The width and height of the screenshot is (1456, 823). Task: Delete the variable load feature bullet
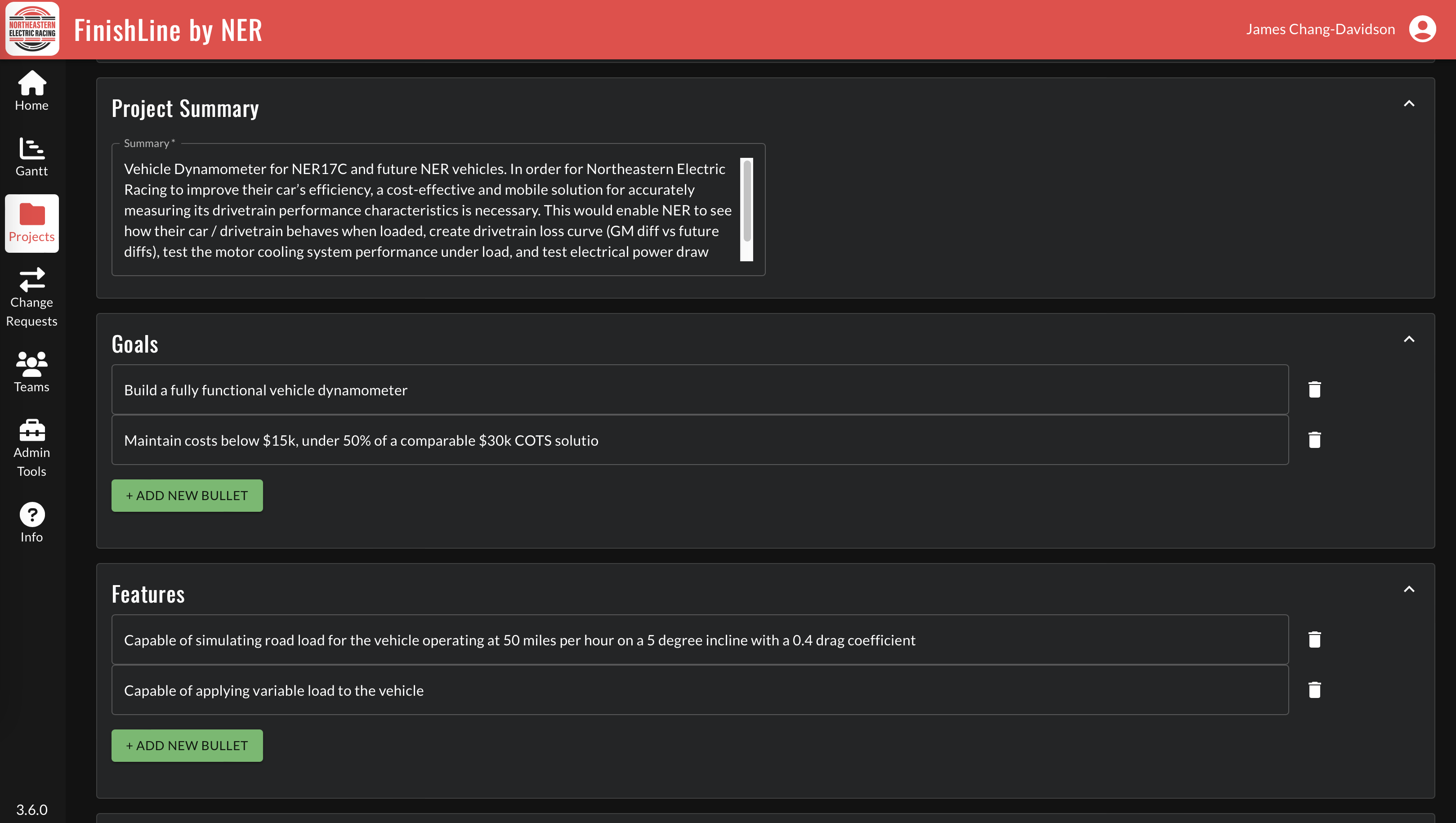click(1314, 689)
